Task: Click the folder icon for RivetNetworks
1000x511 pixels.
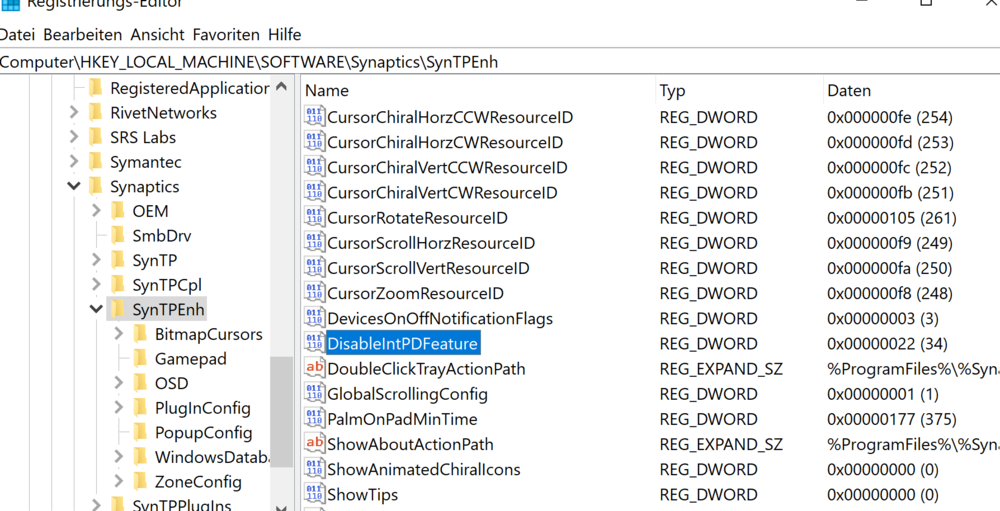Action: click(x=96, y=113)
